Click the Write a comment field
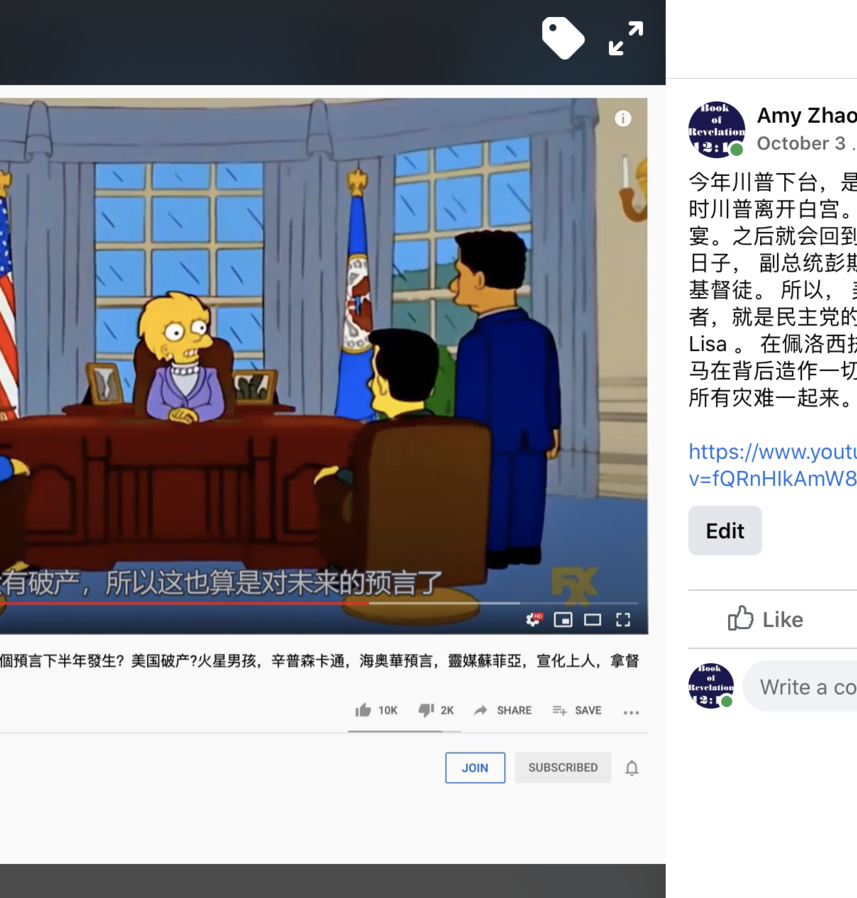The width and height of the screenshot is (857, 898). [800, 687]
